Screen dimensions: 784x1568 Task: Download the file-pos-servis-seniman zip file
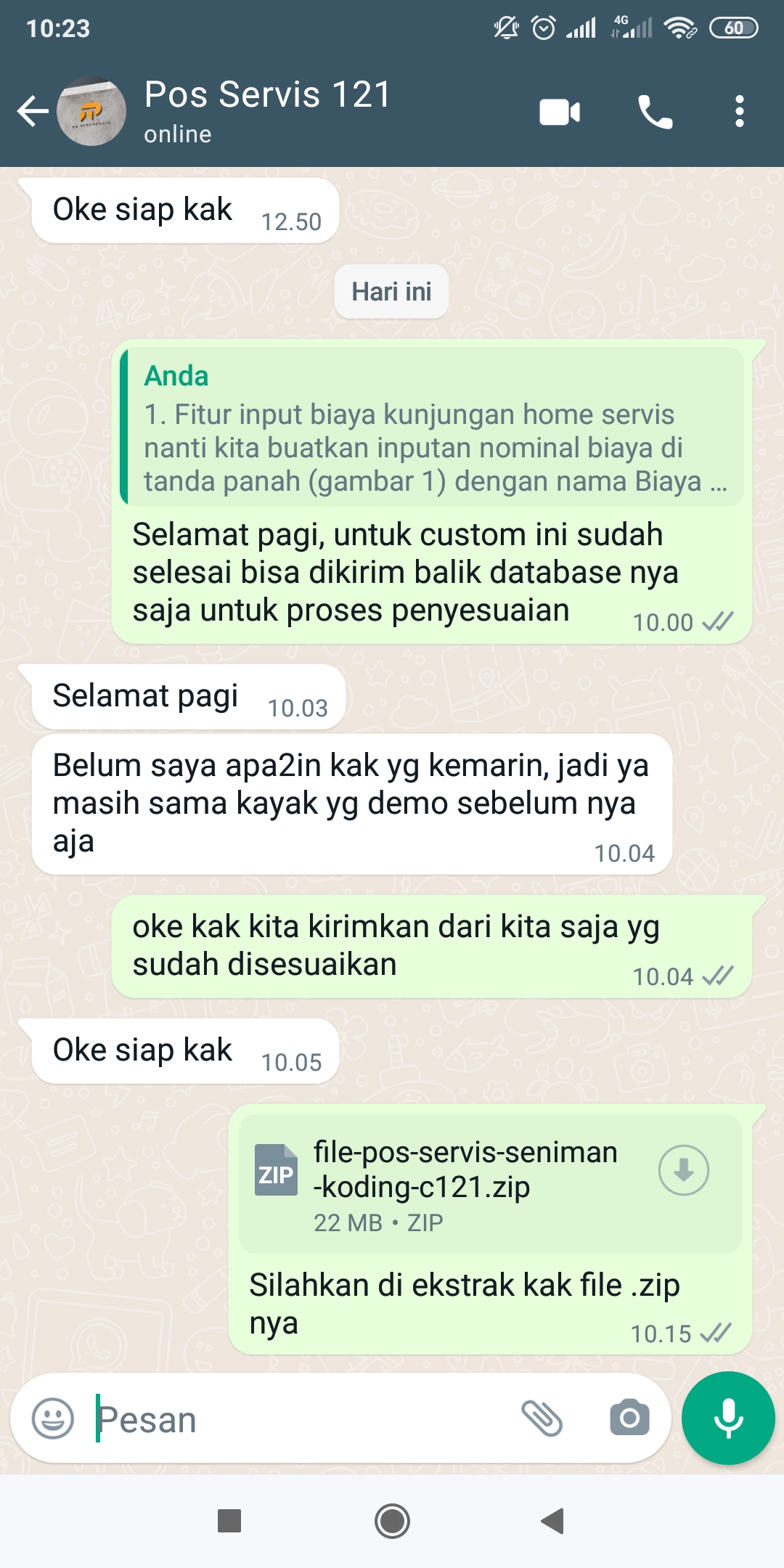pyautogui.click(x=683, y=1170)
